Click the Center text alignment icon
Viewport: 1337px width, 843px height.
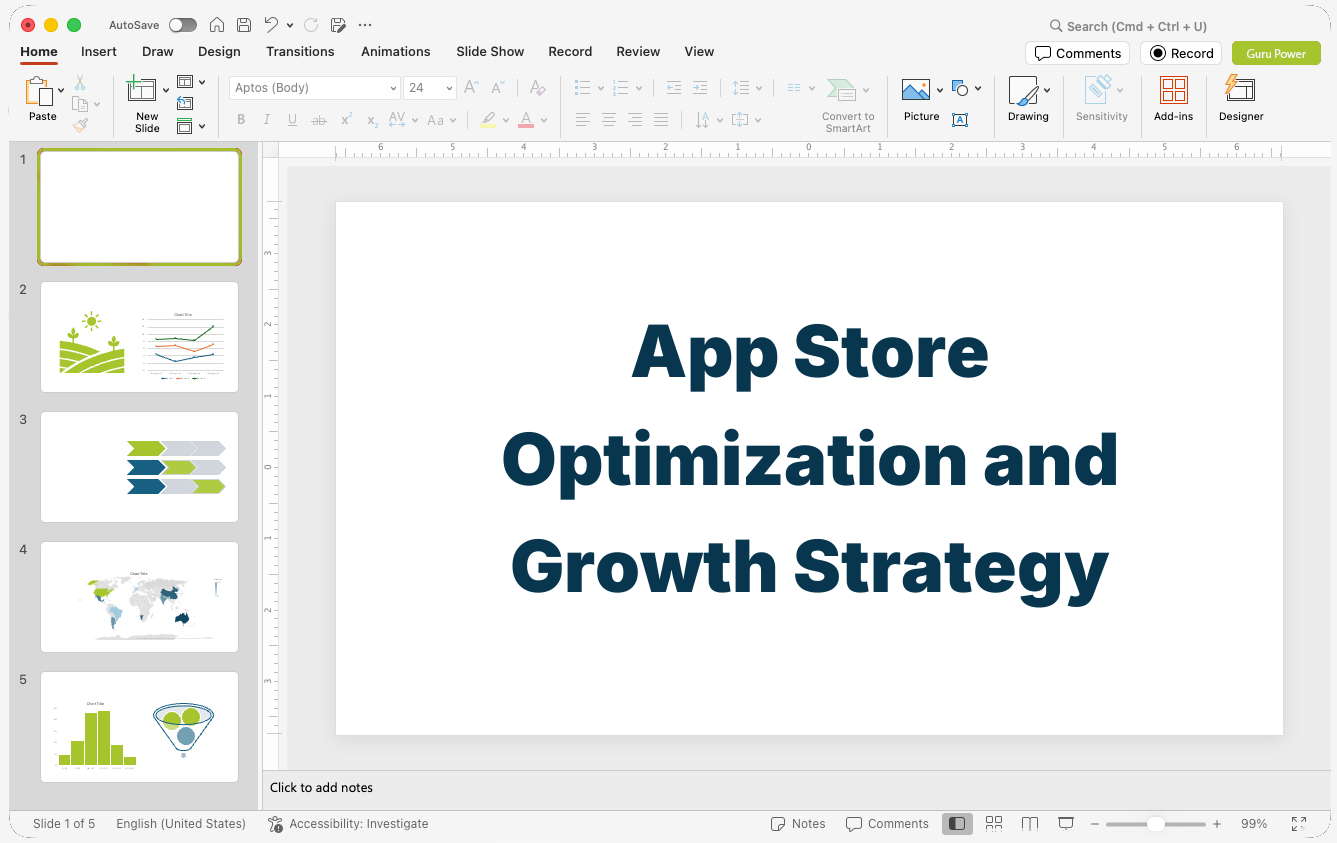pyautogui.click(x=609, y=120)
